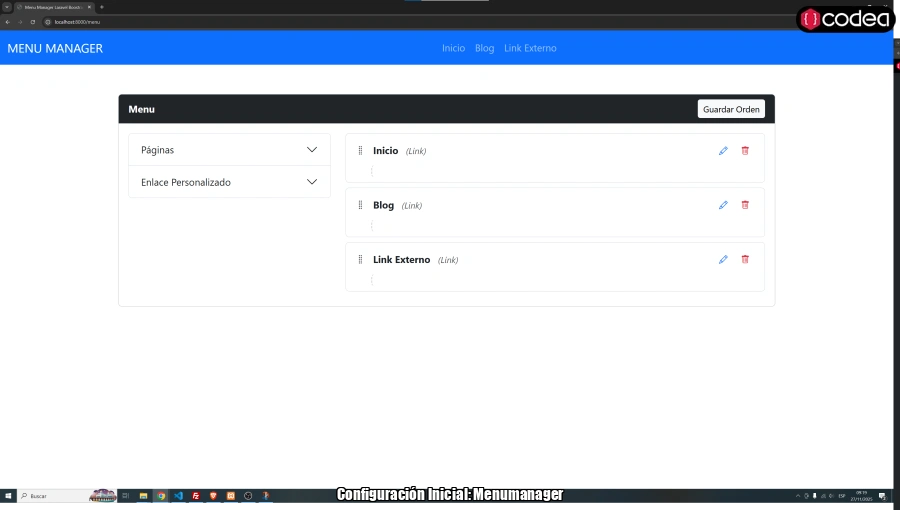Click the MENU MANAGER brand title
Screen dimensions: 900x510
(55, 49)
